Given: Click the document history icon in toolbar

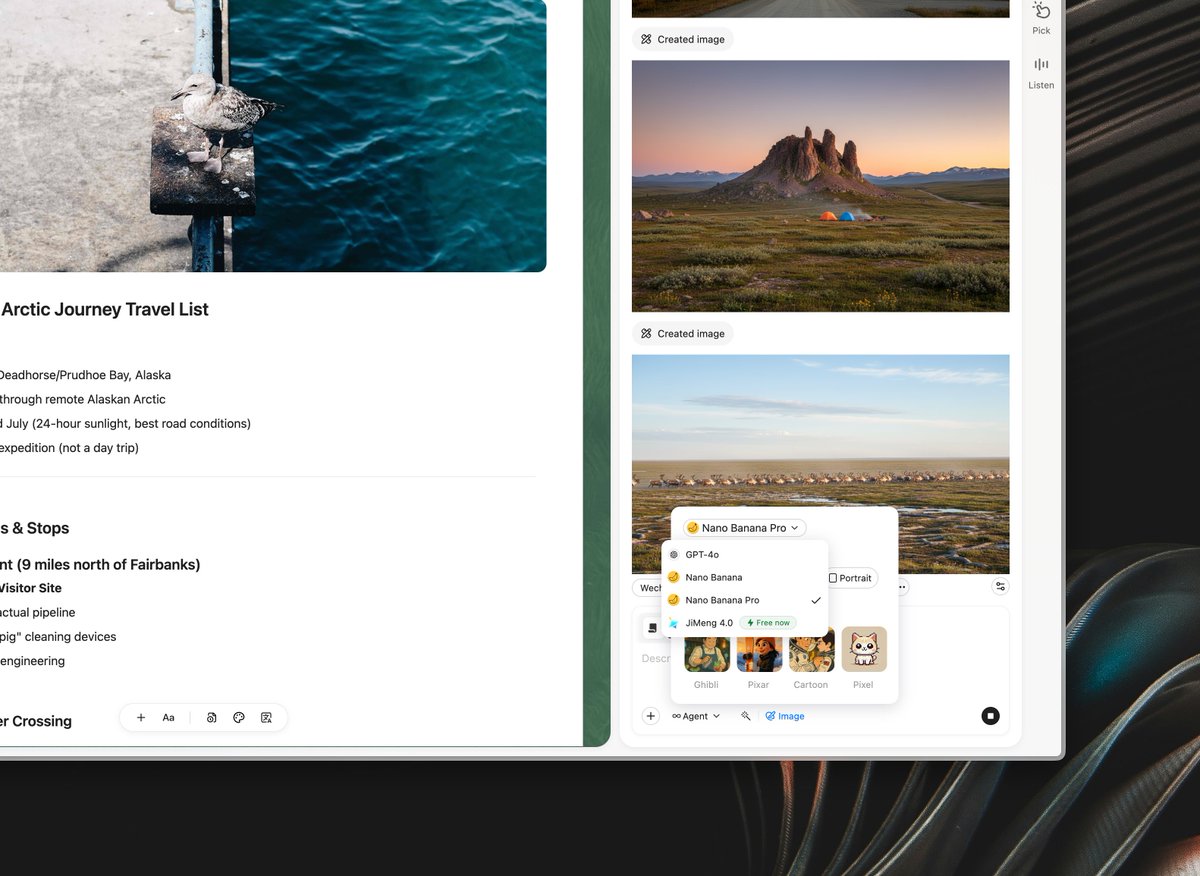Looking at the screenshot, I should (x=211, y=717).
